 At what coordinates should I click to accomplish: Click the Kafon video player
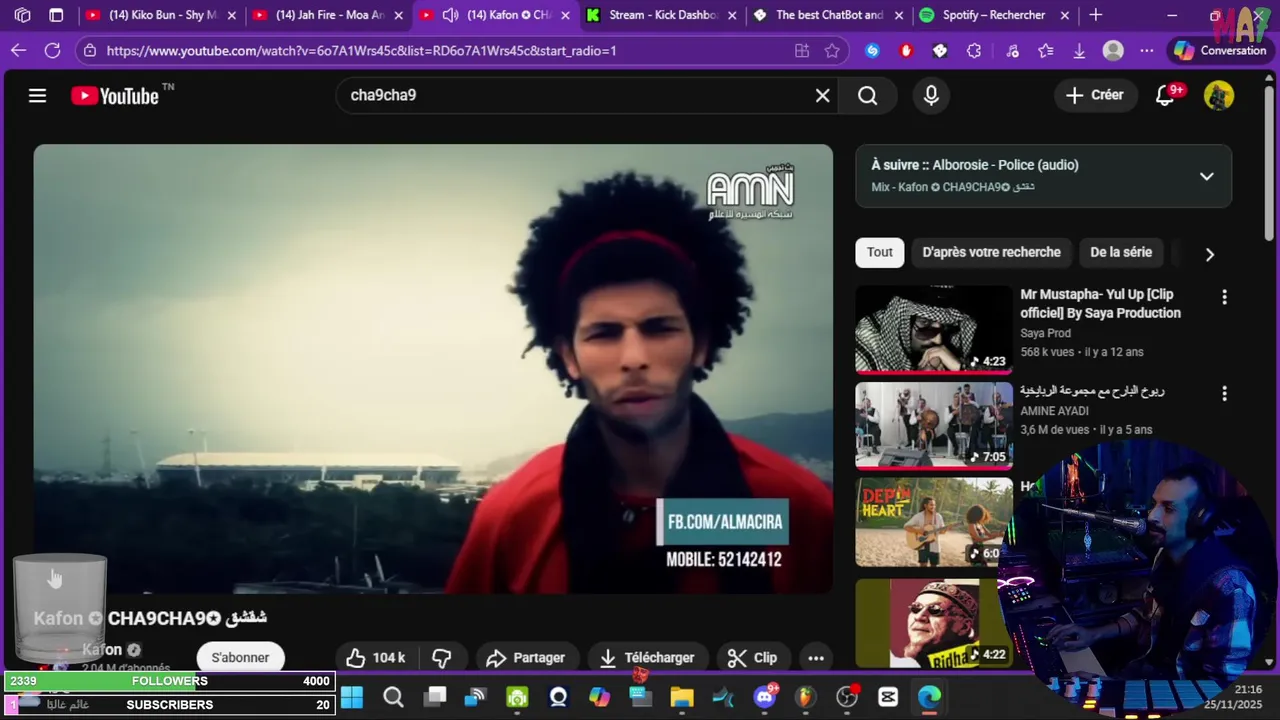433,369
